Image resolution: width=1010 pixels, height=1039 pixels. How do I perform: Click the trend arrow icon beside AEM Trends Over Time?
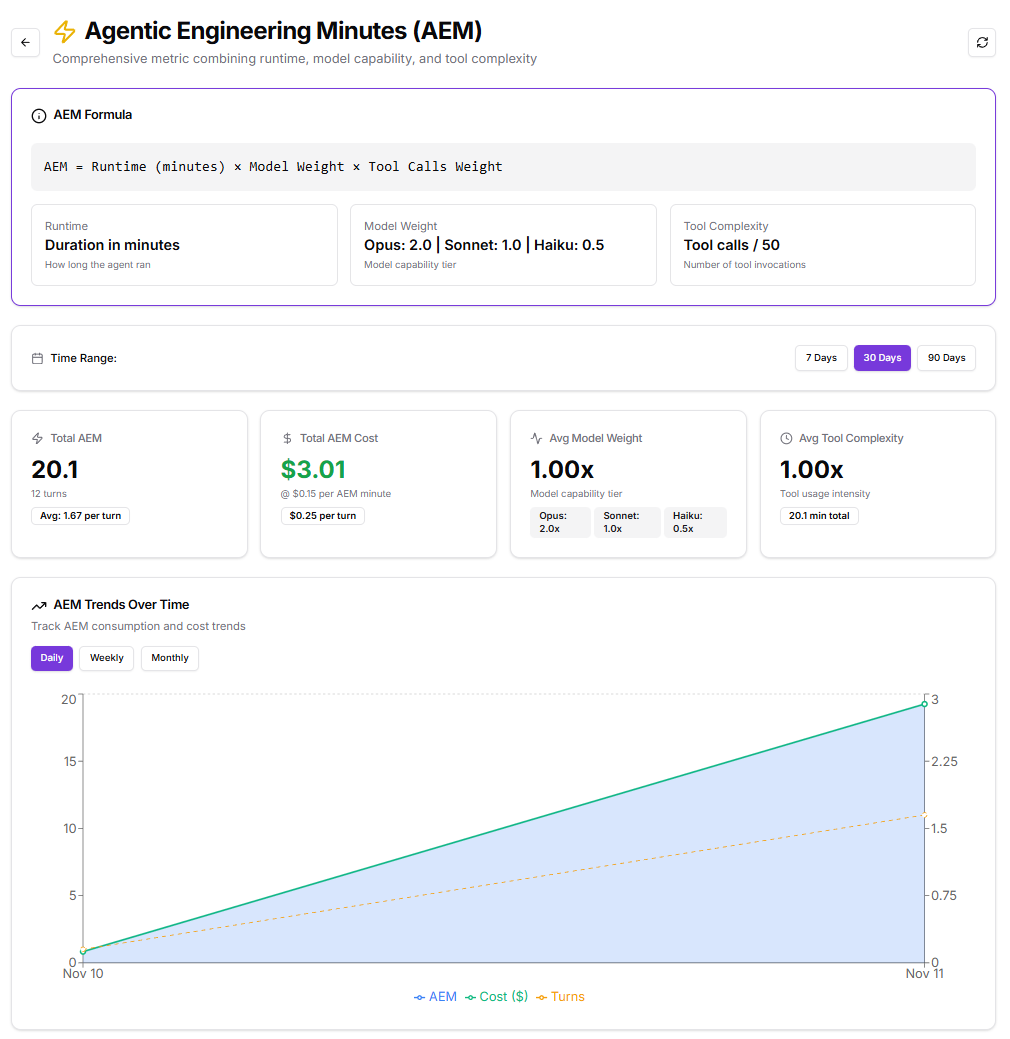[38, 605]
